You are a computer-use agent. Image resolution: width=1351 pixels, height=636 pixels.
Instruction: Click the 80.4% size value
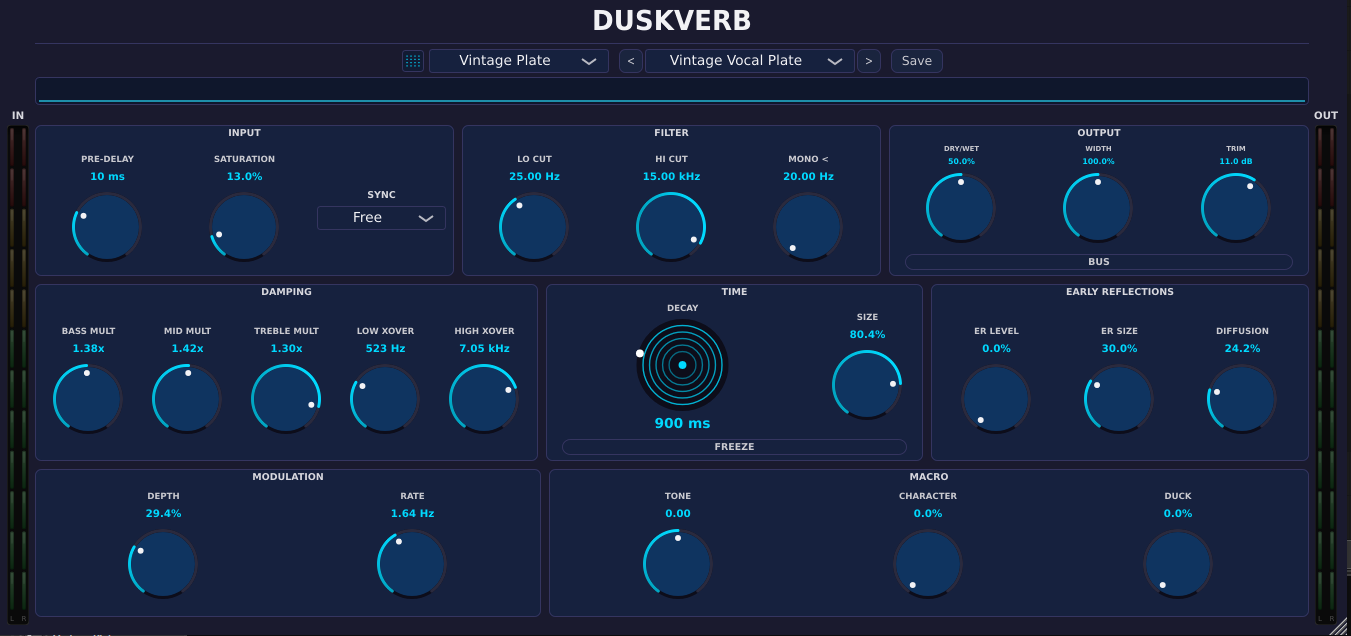[x=867, y=334]
